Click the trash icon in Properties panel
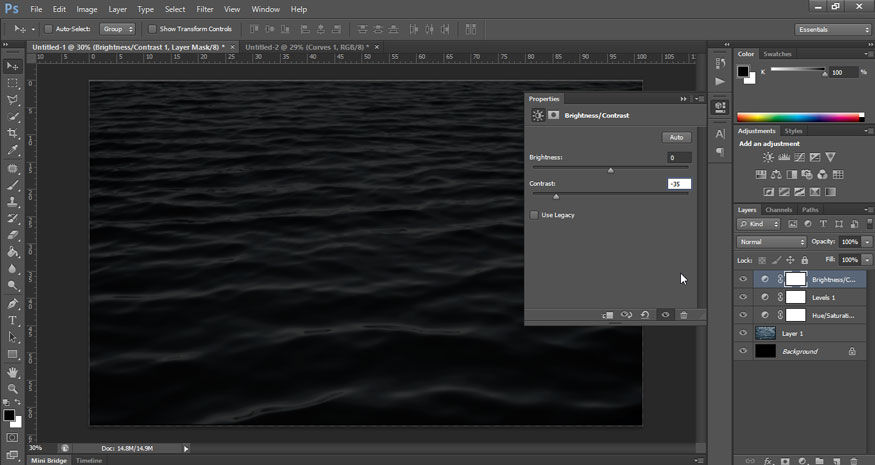This screenshot has width=875, height=465. point(684,315)
